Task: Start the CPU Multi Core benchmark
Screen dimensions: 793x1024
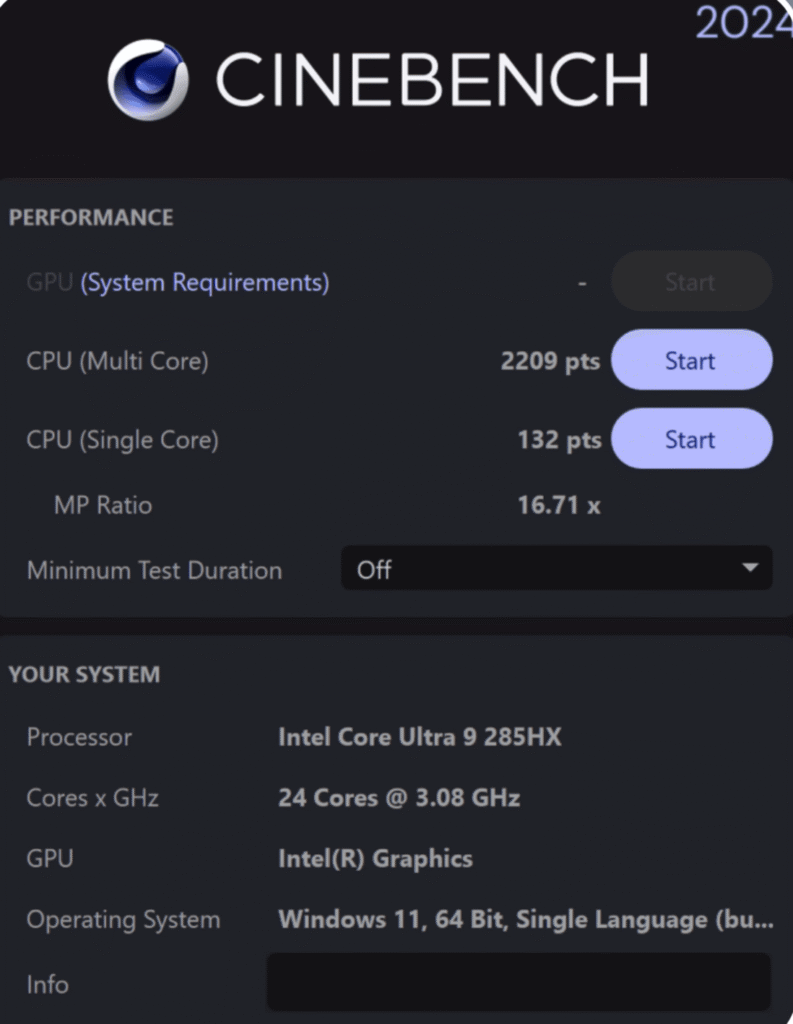Action: [x=691, y=361]
